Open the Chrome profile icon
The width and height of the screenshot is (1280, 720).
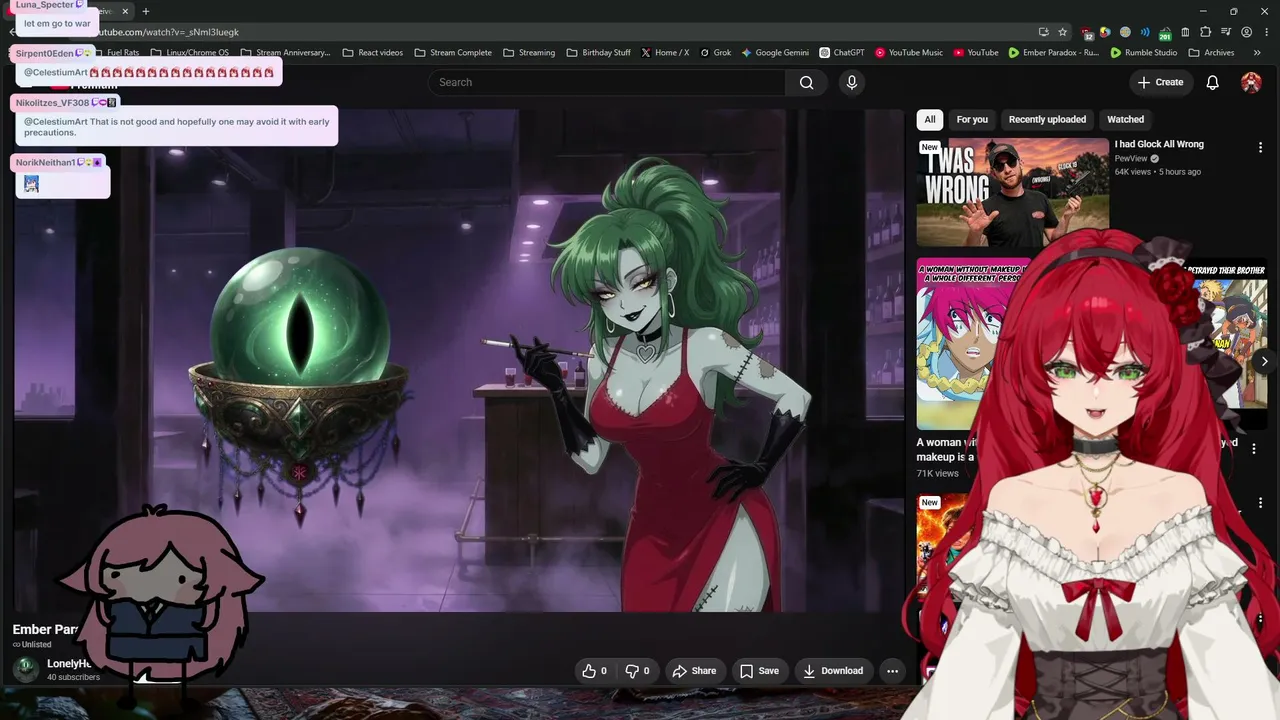pyautogui.click(x=1246, y=32)
